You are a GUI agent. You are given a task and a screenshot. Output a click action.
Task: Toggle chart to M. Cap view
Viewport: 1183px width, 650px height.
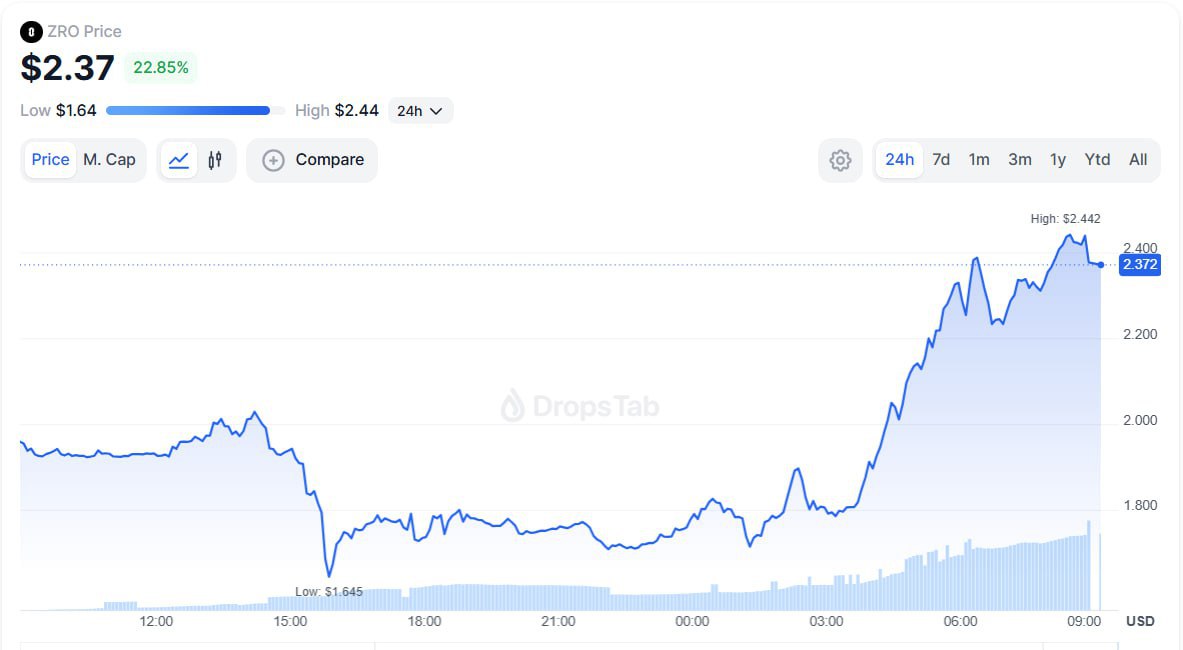(109, 160)
